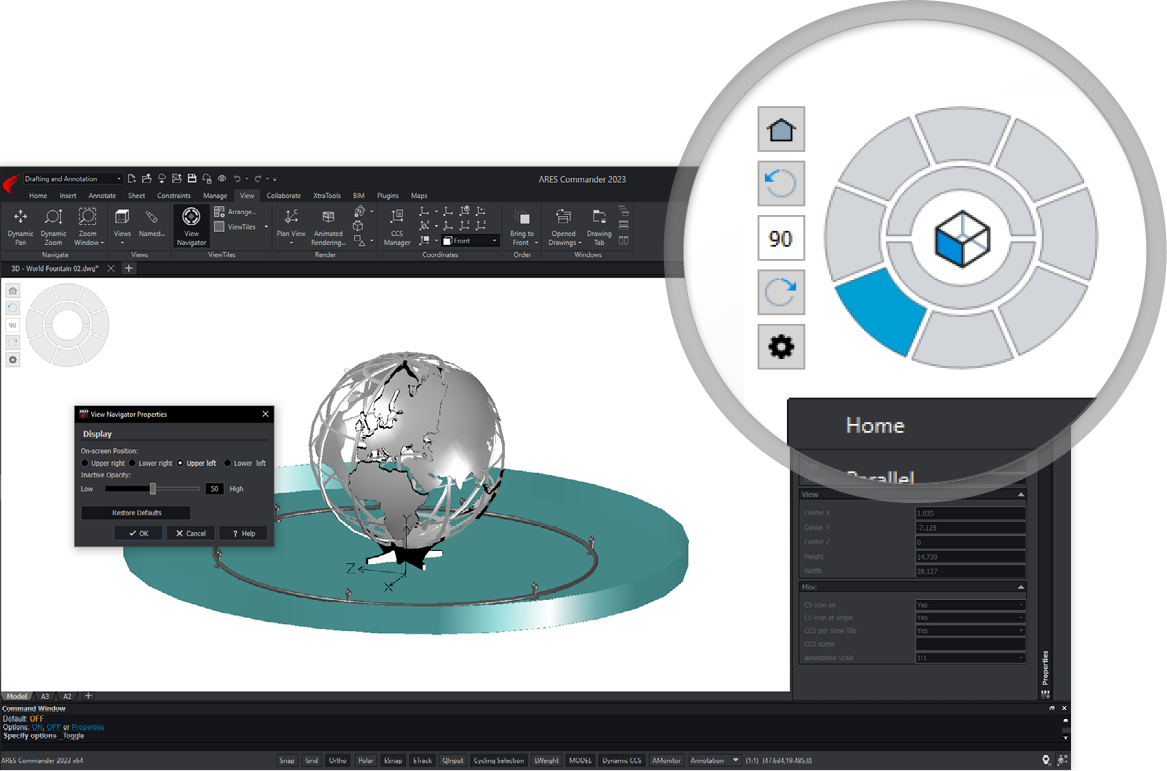Expand the Plan View dropdown
This screenshot has height=771, width=1167.
tap(291, 243)
